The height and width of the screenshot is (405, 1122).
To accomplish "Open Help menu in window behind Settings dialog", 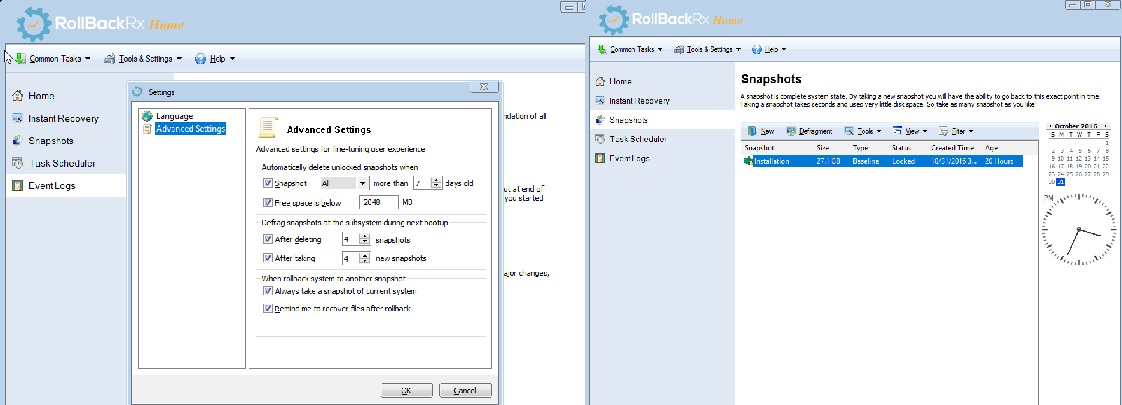I will [215, 59].
